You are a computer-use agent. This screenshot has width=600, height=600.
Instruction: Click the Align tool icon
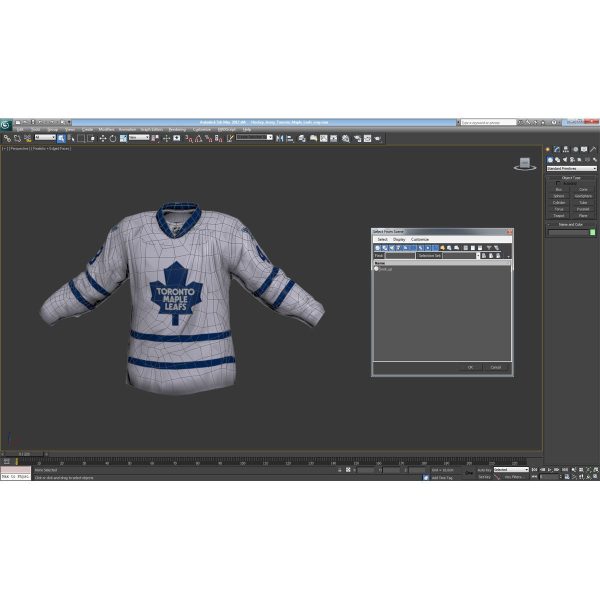(x=290, y=139)
